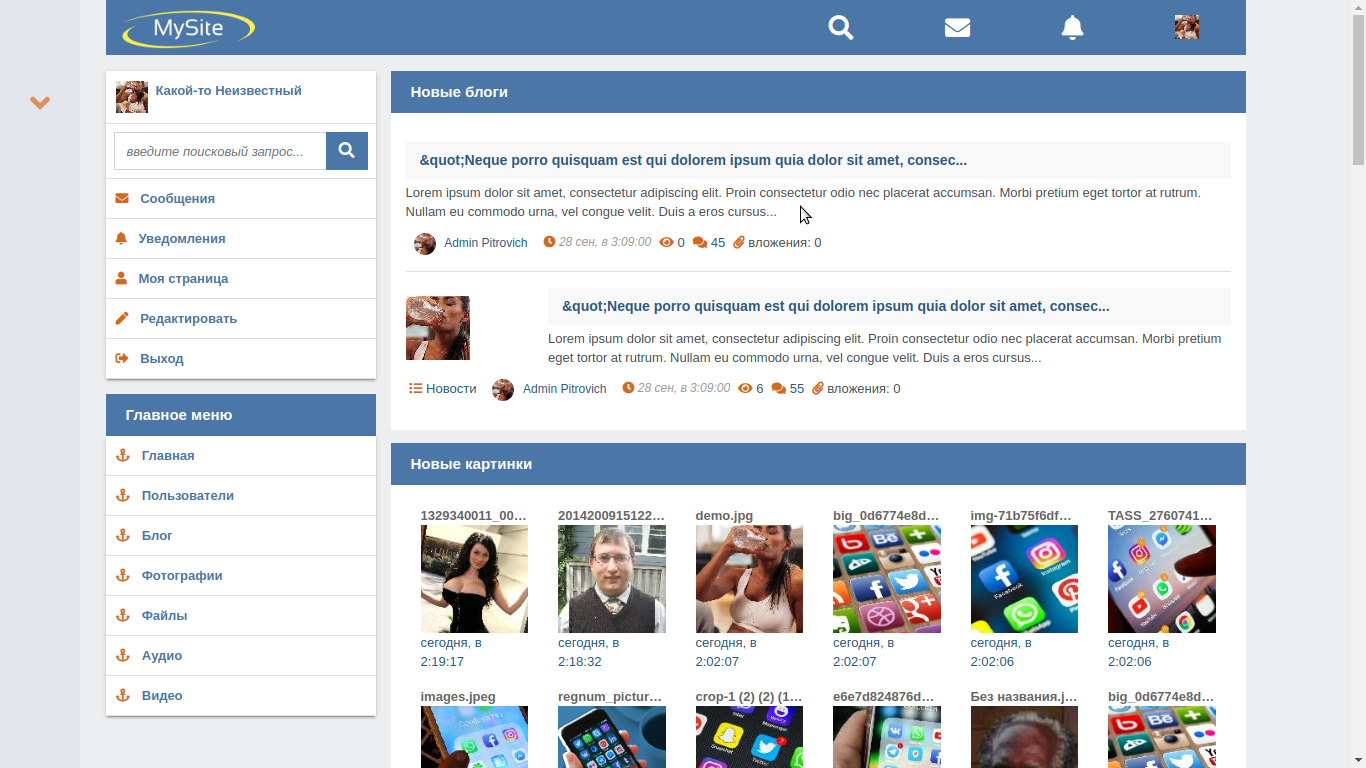Image resolution: width=1366 pixels, height=768 pixels.
Task: Open the regnum_pictur... image thumbnail
Action: pos(612,737)
